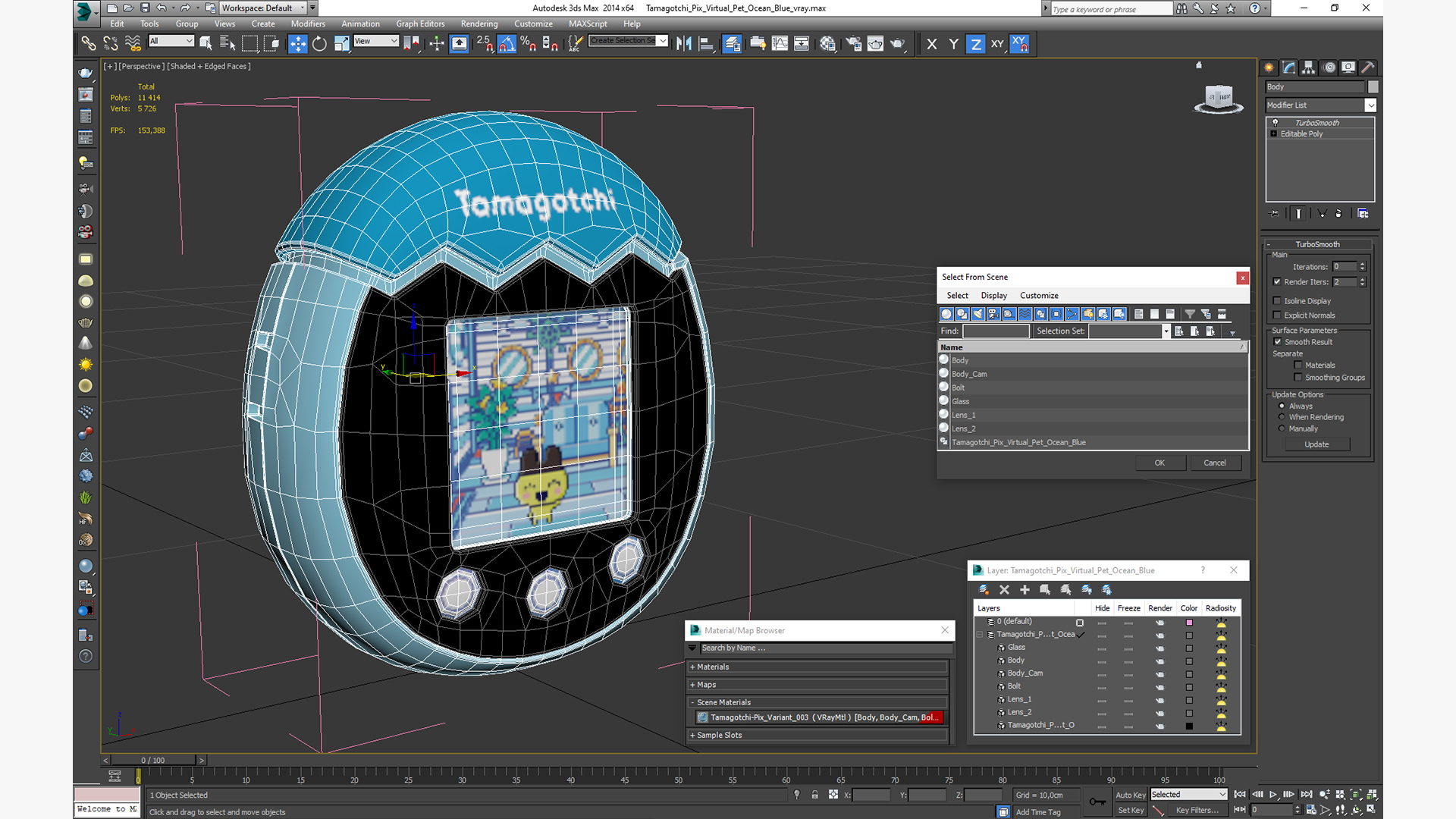Screen dimensions: 1456x819
Task: Open Display menu in Select From Scene
Action: (993, 296)
